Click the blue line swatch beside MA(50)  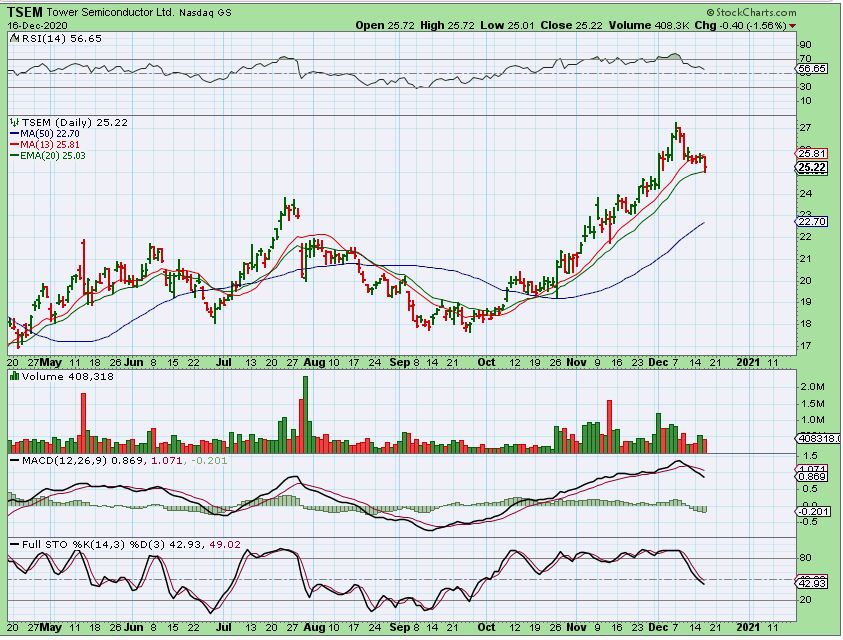click(15, 134)
